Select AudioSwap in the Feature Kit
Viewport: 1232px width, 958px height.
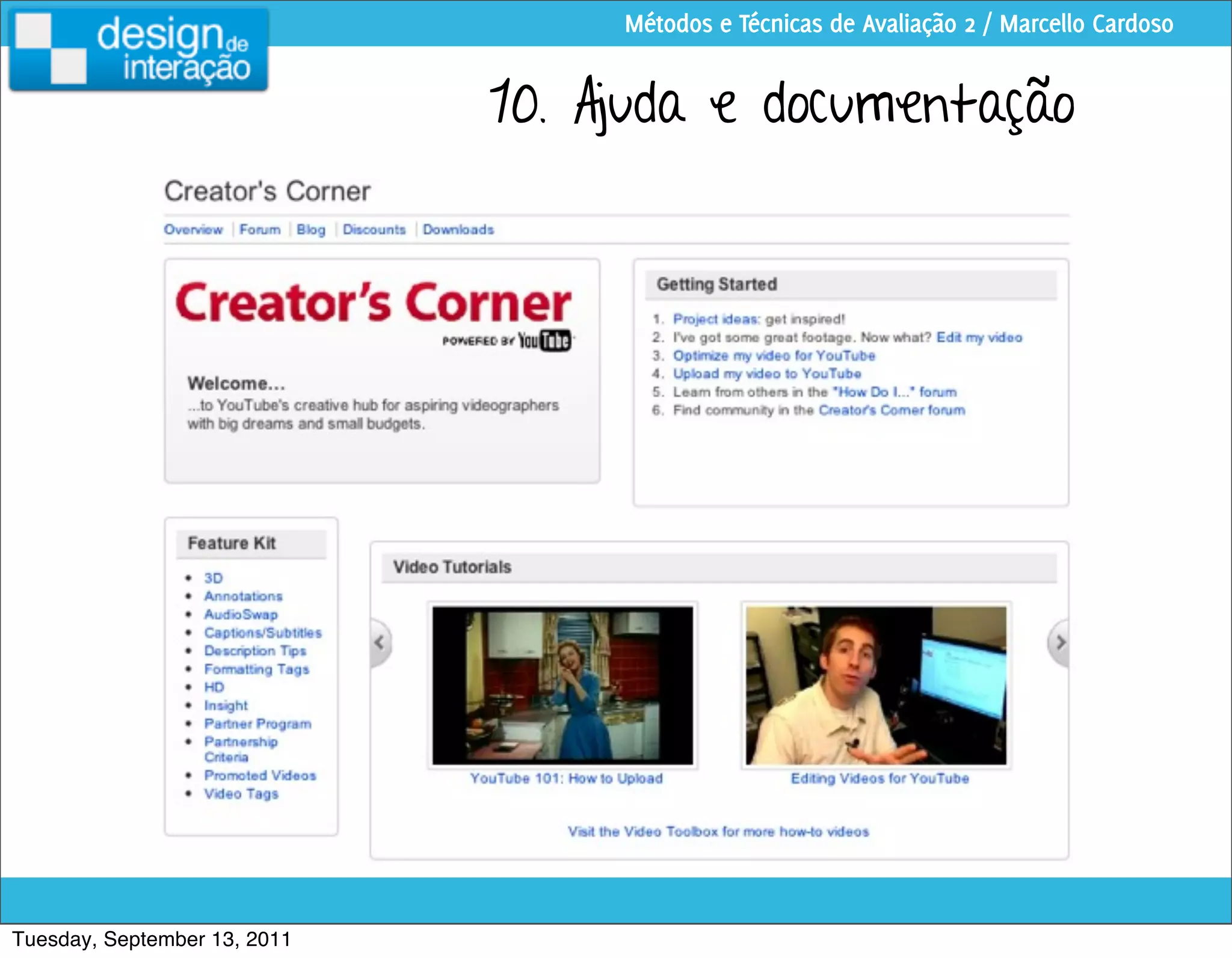point(241,615)
